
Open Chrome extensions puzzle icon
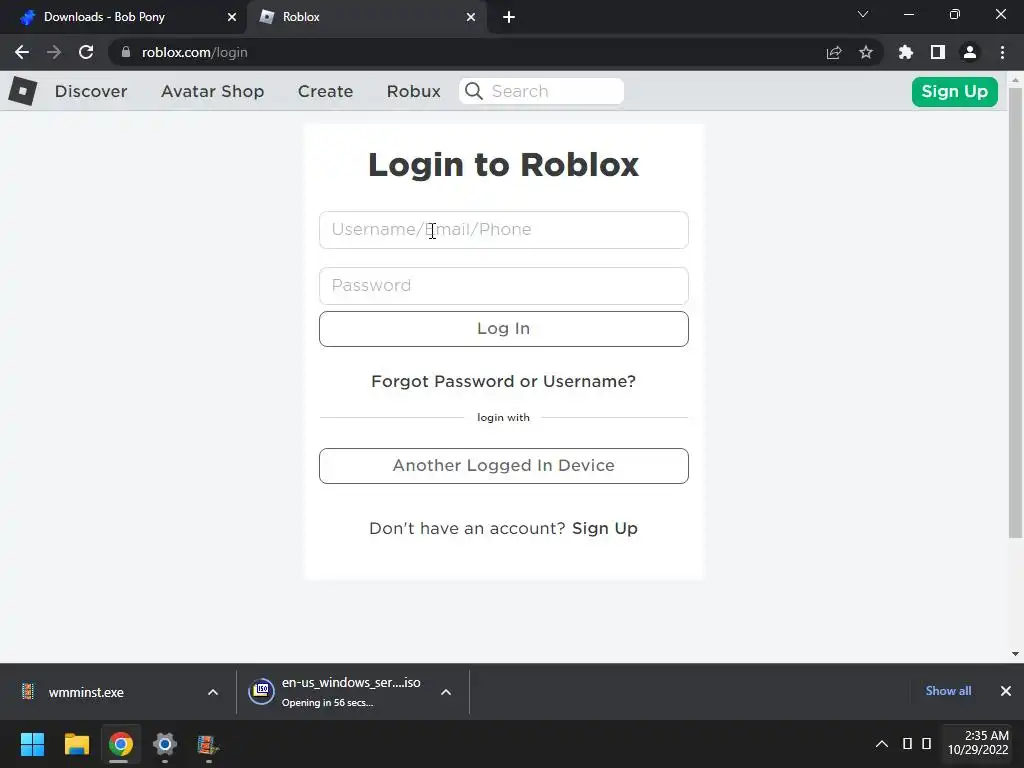[x=906, y=52]
